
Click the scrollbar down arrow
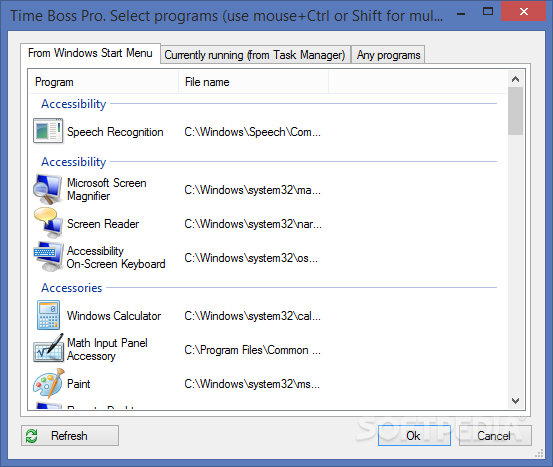tap(515, 401)
